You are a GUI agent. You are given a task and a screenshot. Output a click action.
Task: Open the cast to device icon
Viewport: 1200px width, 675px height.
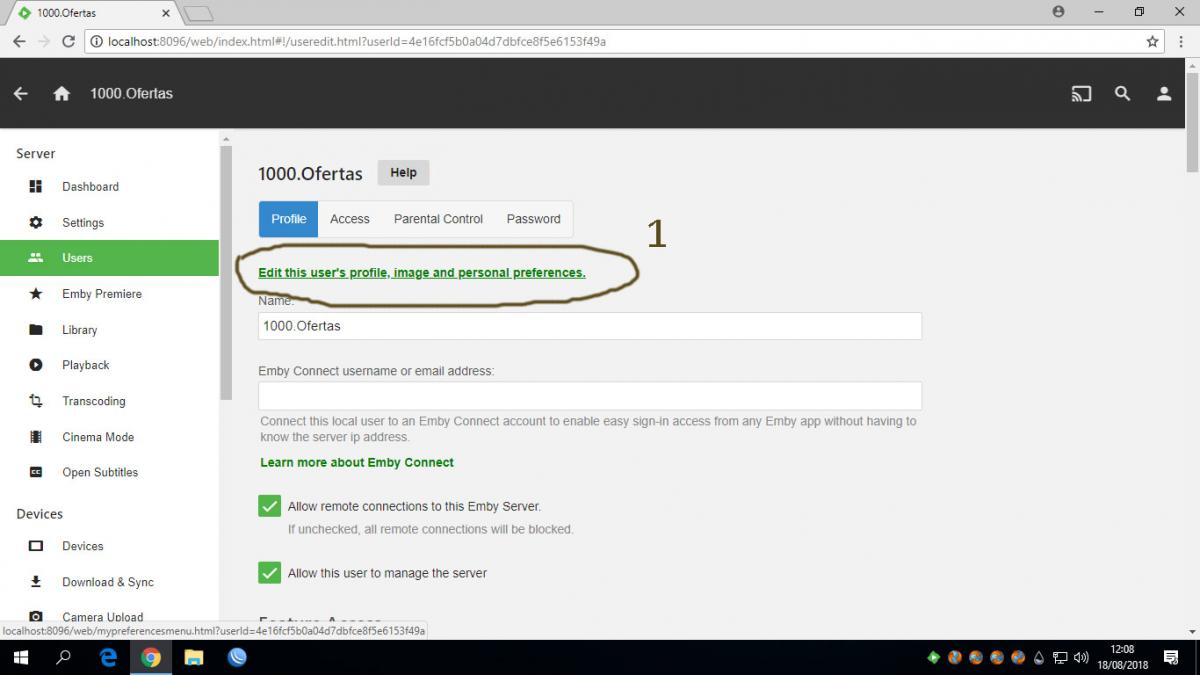1081,94
